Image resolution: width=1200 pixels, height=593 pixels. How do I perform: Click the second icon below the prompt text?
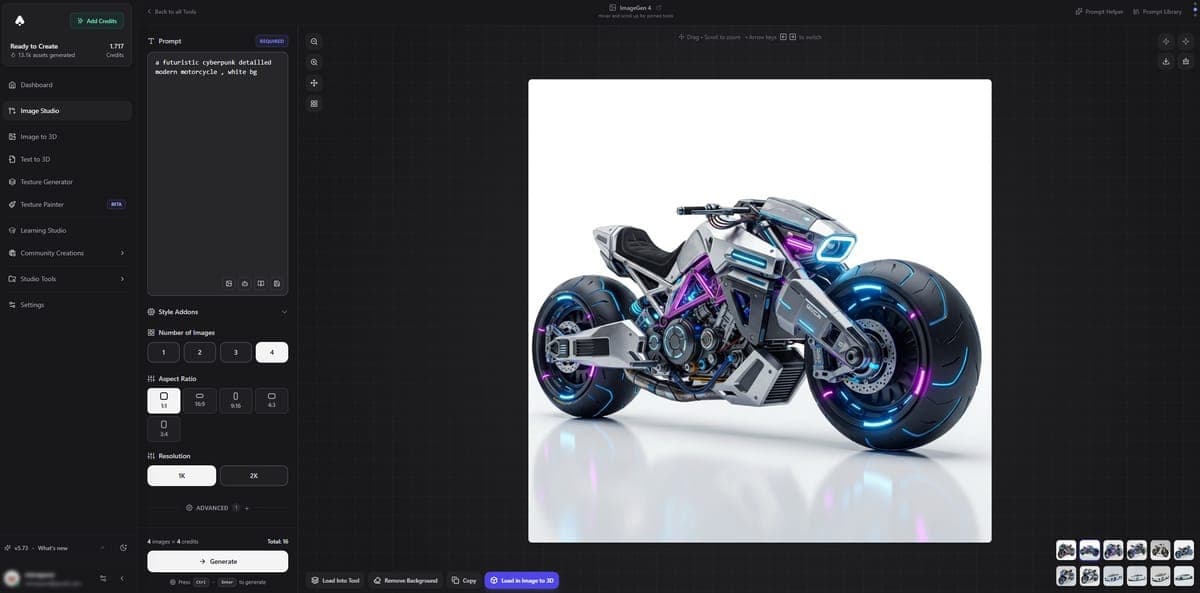coord(245,284)
